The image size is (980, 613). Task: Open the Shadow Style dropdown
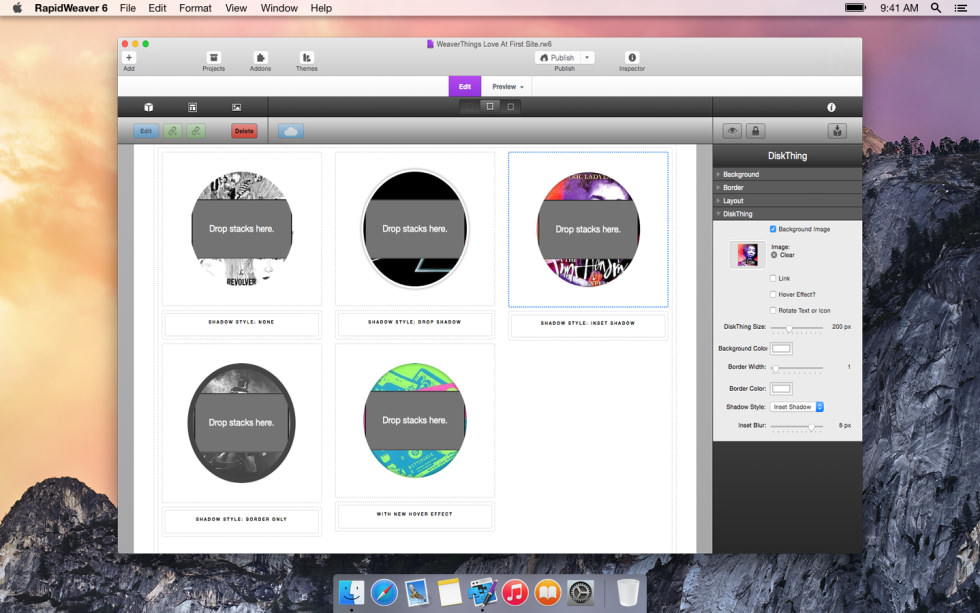point(797,407)
